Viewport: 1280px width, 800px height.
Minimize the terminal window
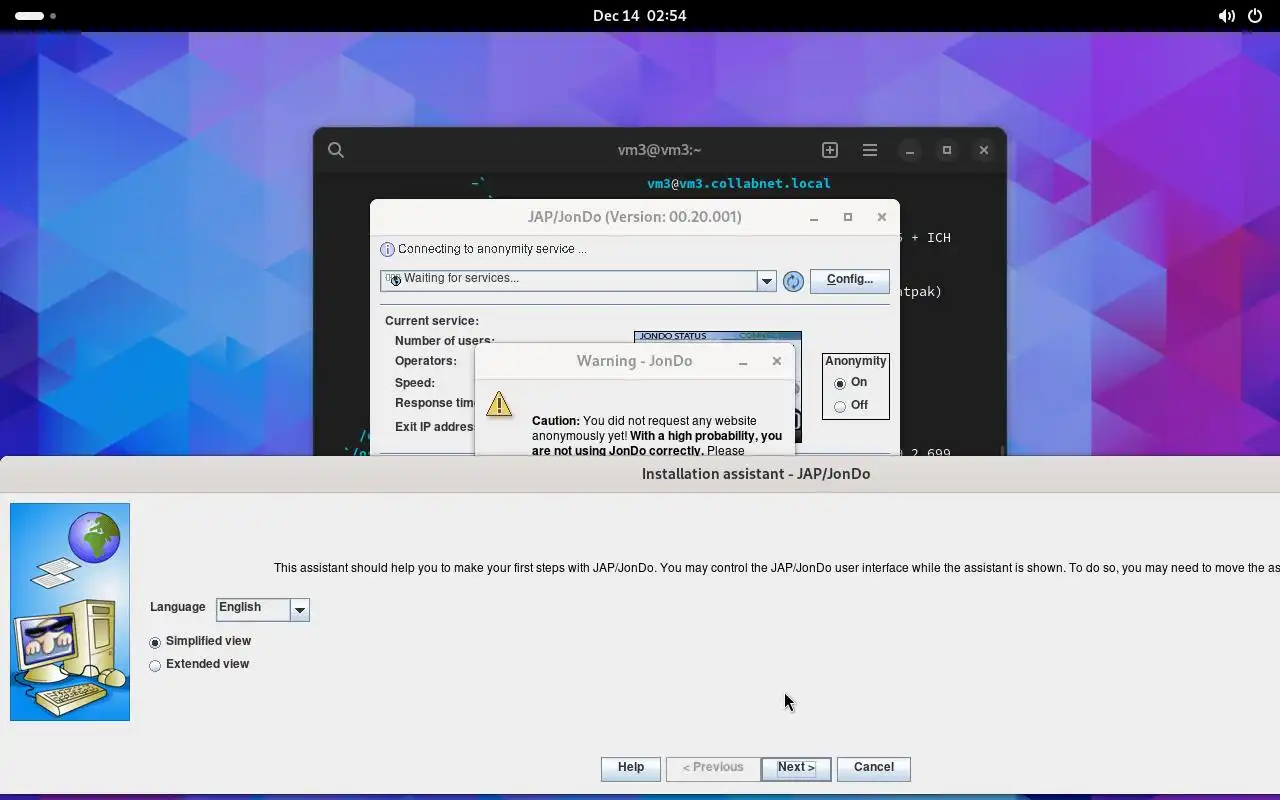[910, 150]
